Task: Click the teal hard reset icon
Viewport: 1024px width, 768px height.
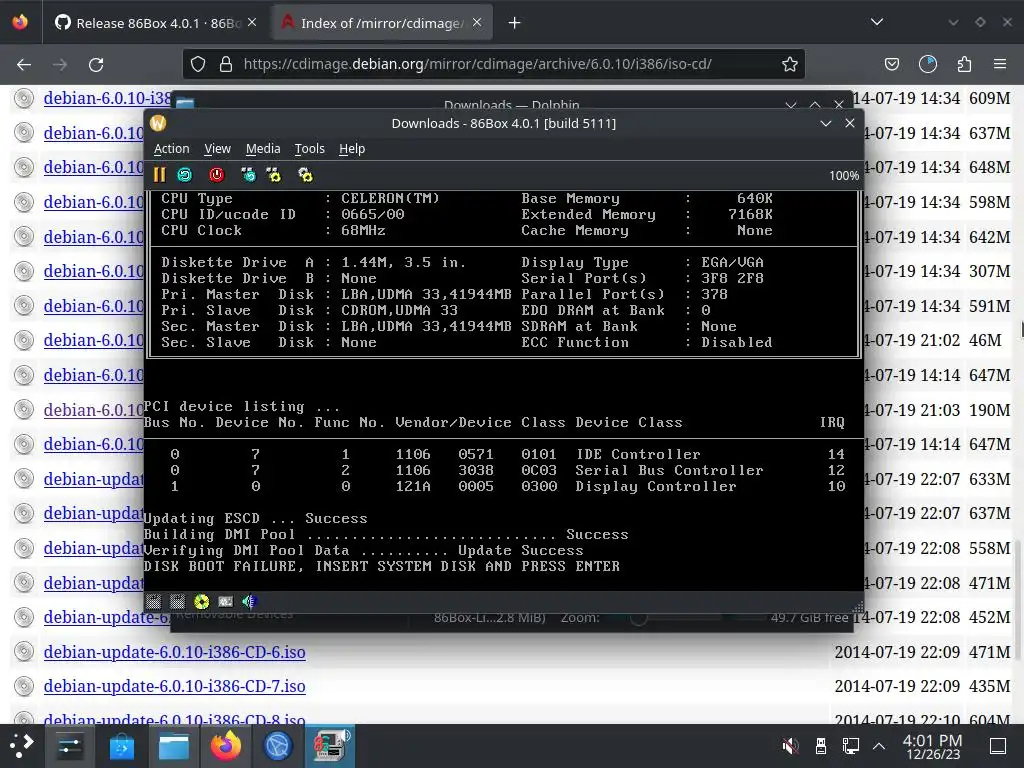Action: click(x=185, y=175)
